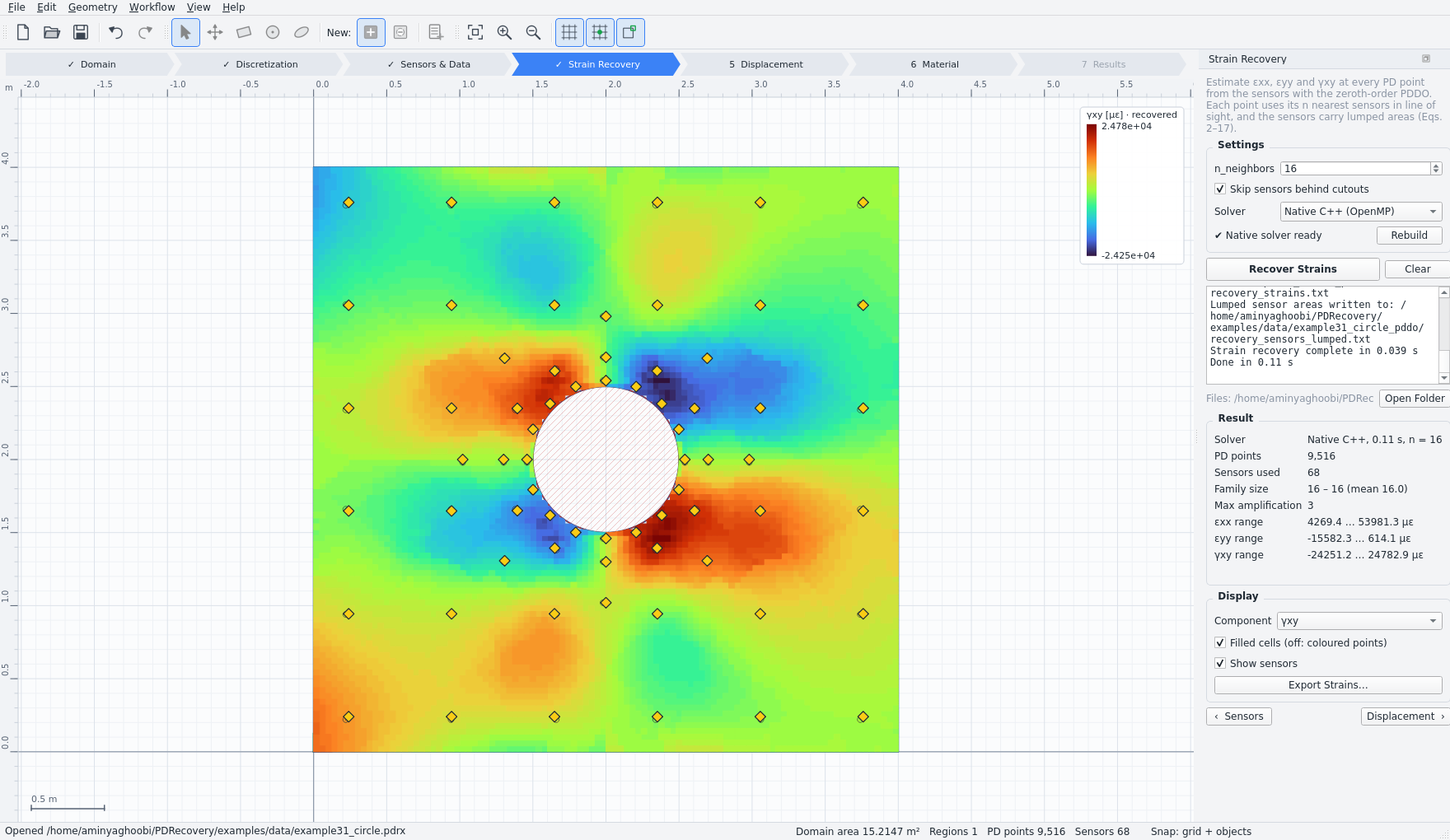
Task: Click the γxy range value in Result
Action: [1364, 555]
